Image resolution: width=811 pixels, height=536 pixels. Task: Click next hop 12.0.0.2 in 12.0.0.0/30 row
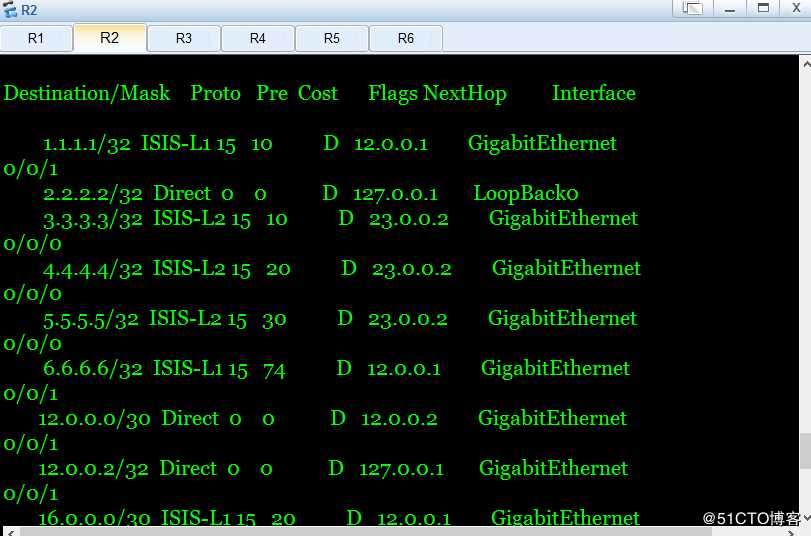(x=399, y=419)
